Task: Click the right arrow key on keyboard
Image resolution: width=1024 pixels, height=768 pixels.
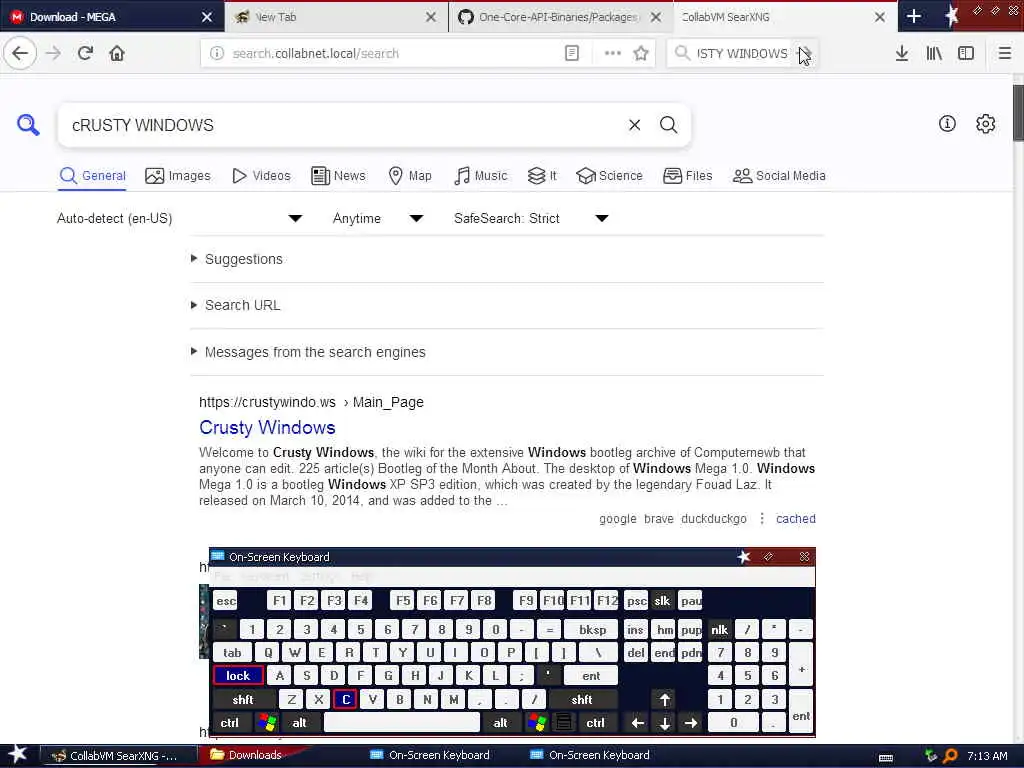Action: pos(691,722)
